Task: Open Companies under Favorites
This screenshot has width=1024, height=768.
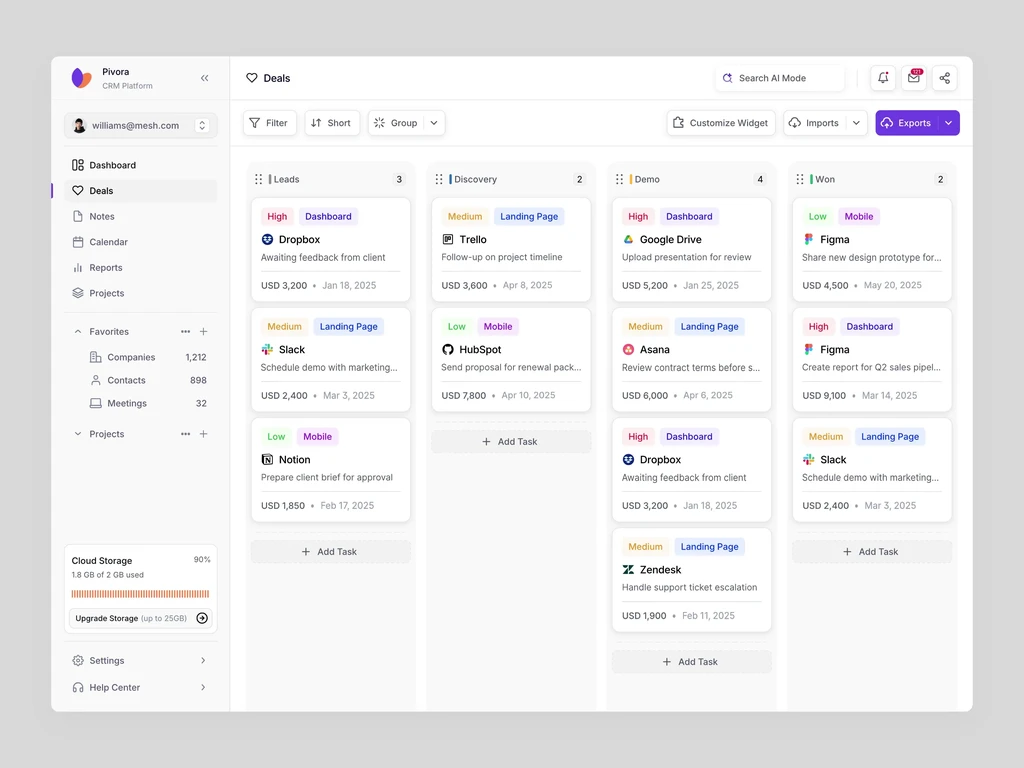Action: click(x=148, y=357)
